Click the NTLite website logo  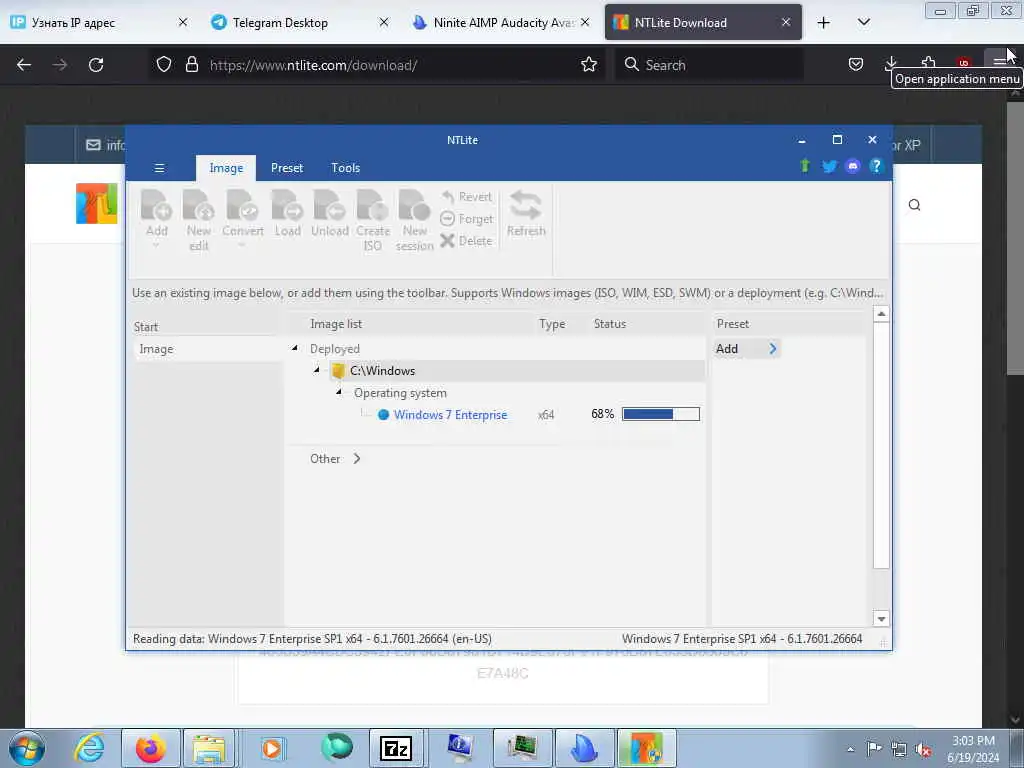[97, 204]
